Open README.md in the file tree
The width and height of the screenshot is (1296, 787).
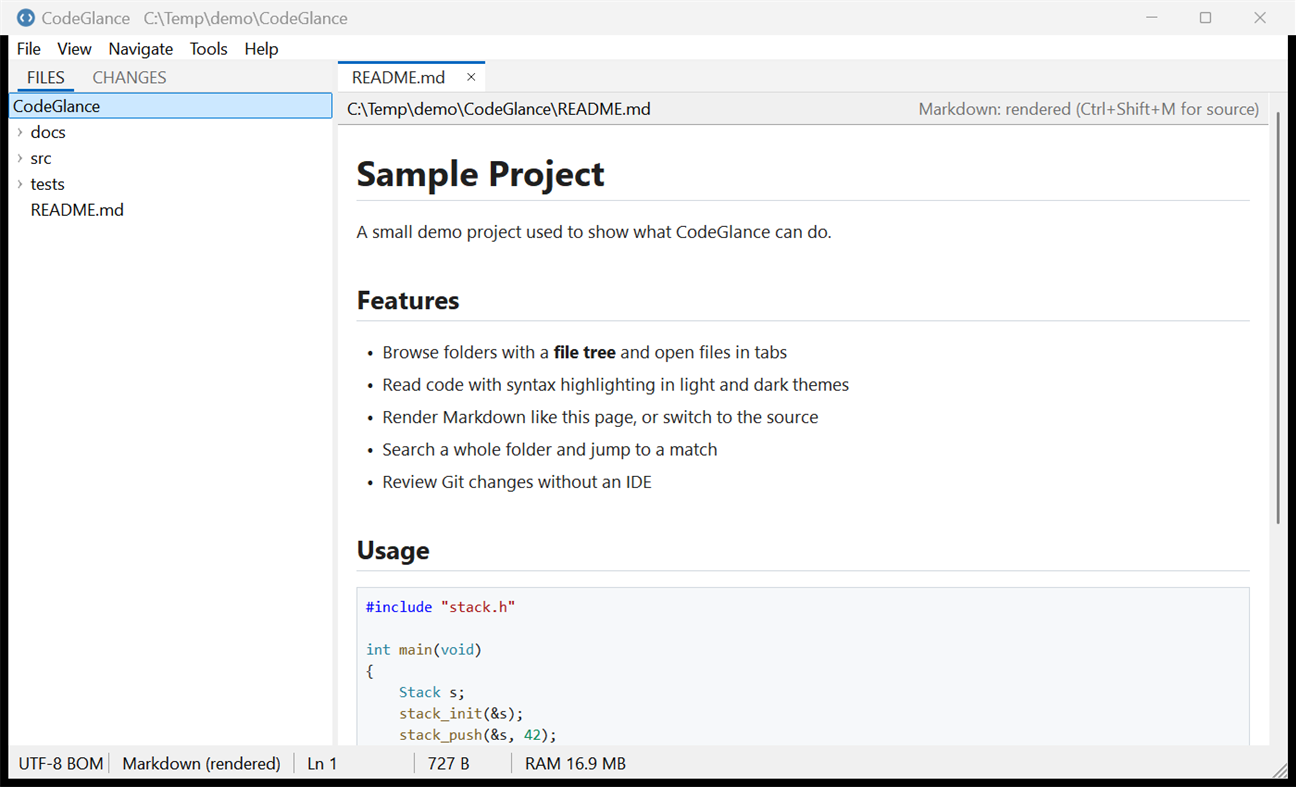click(x=77, y=210)
